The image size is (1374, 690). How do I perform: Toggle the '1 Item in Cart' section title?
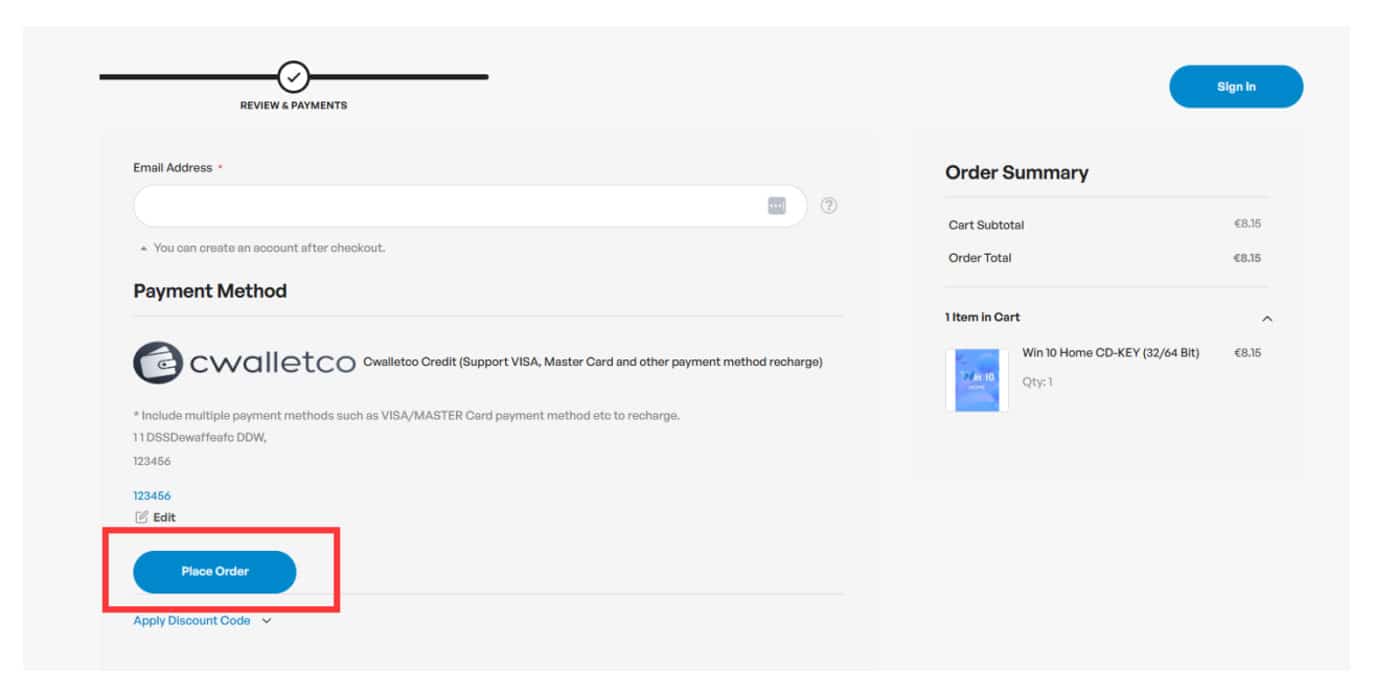[982, 317]
